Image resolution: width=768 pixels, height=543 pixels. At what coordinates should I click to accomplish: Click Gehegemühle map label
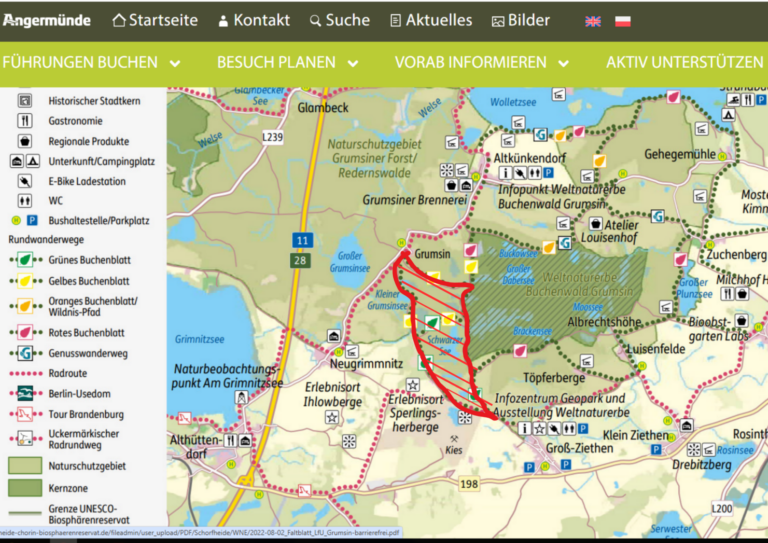680,154
